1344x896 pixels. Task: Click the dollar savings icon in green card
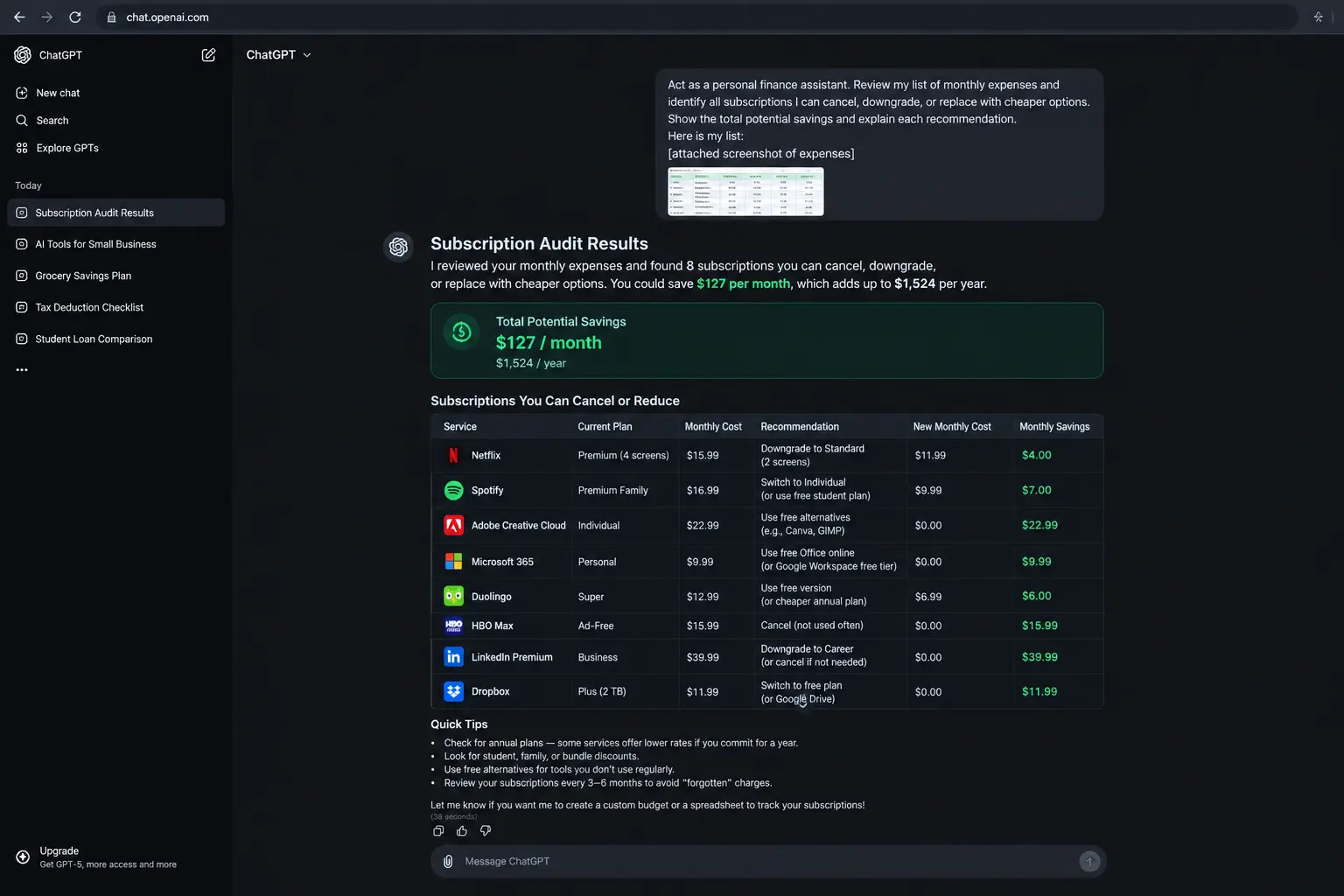click(461, 332)
